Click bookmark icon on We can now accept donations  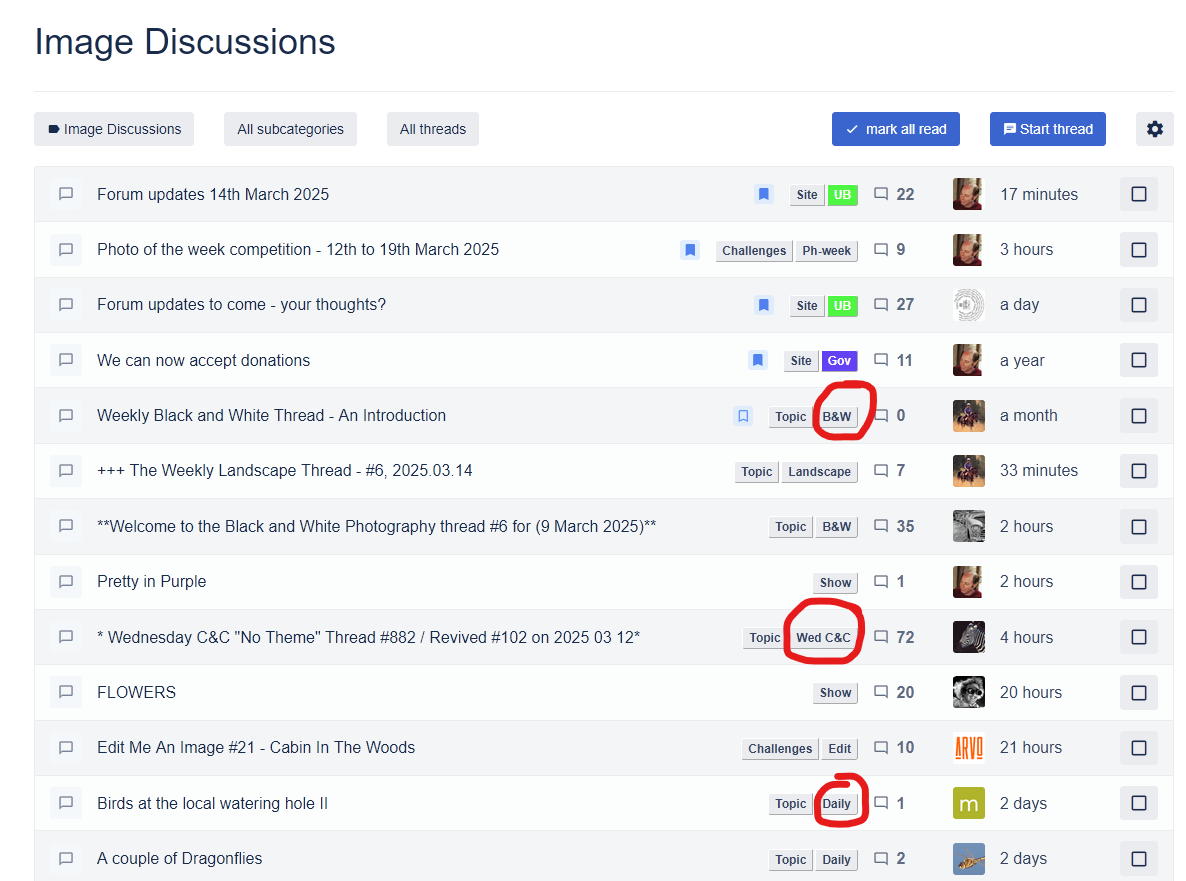coord(758,361)
